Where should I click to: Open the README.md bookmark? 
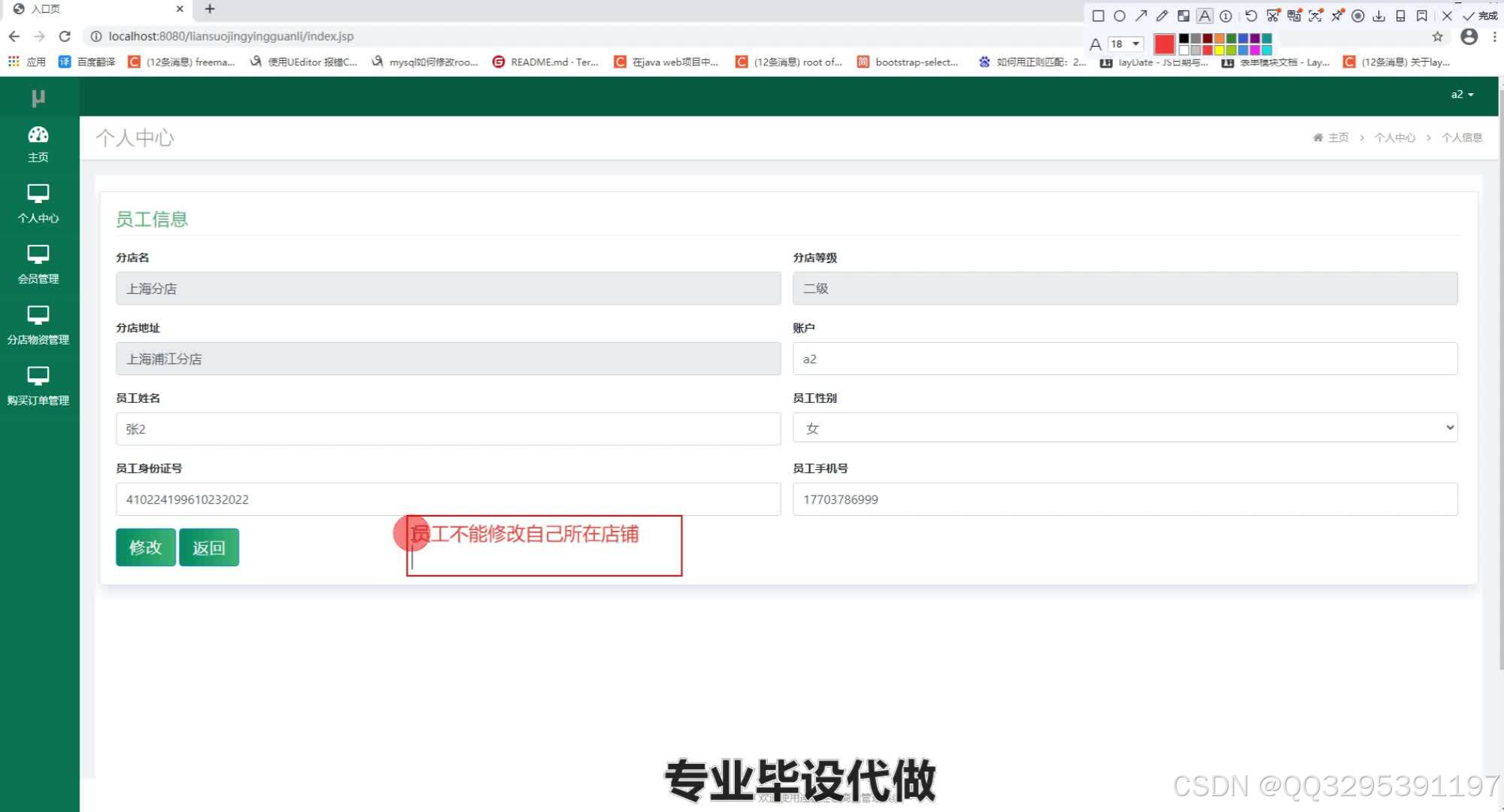[x=546, y=62]
